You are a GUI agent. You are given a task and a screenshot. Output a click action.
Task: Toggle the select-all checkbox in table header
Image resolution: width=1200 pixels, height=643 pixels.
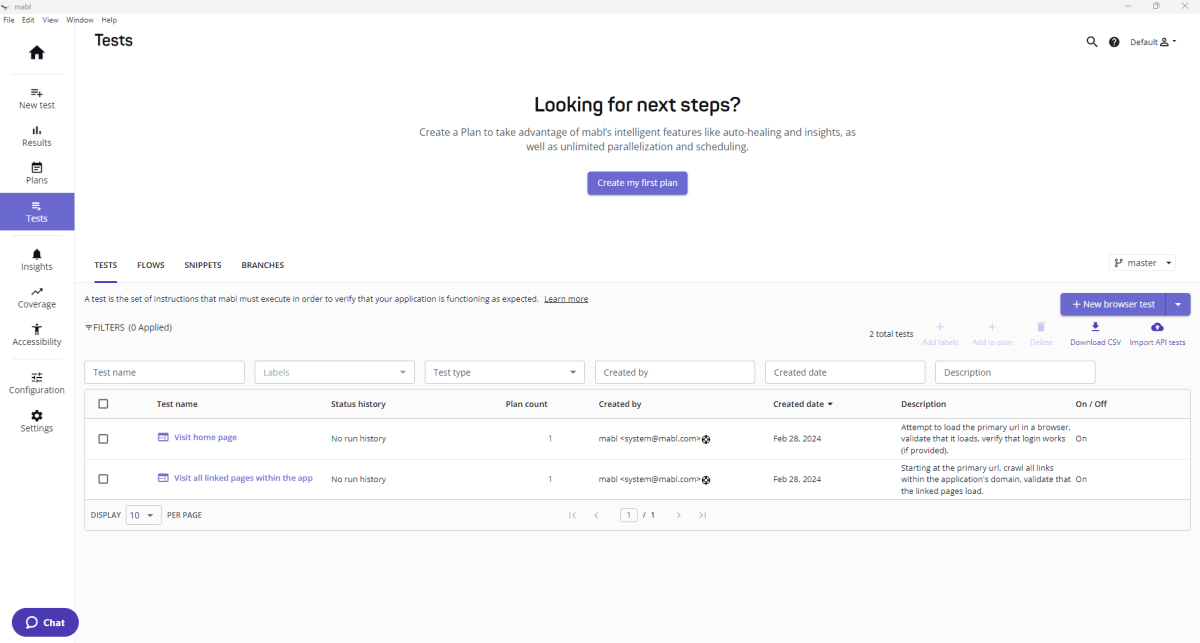pos(103,403)
